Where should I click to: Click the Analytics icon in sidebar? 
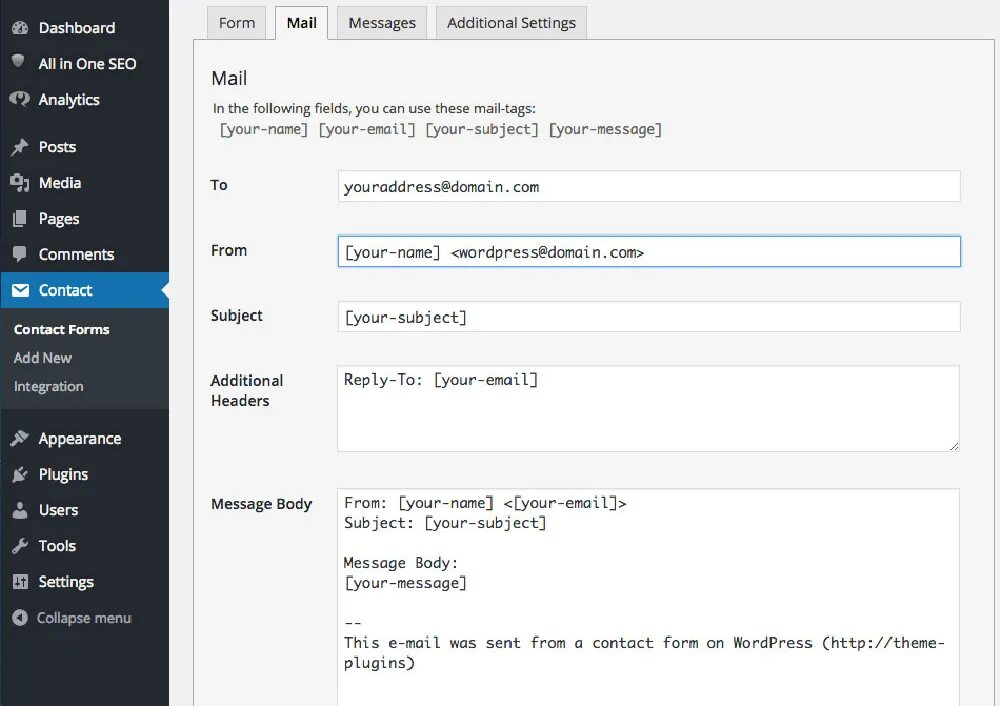point(19,99)
